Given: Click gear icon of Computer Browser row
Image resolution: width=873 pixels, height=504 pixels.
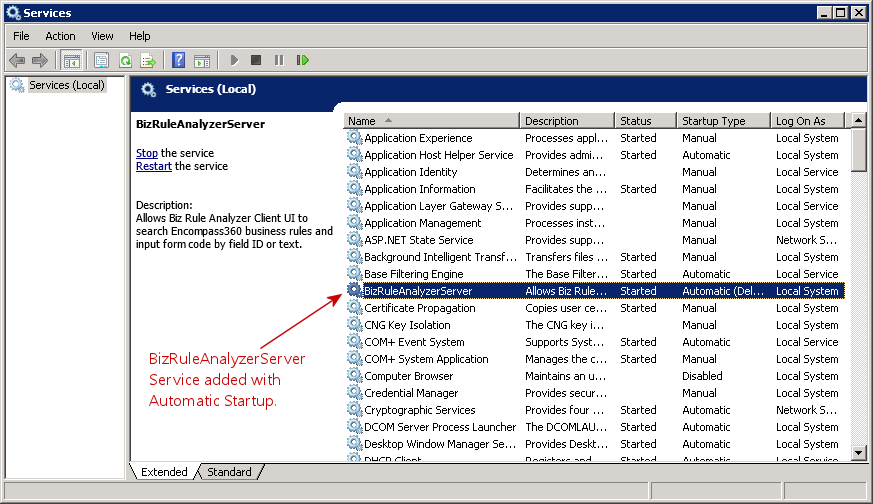Looking at the screenshot, I should click(x=354, y=375).
